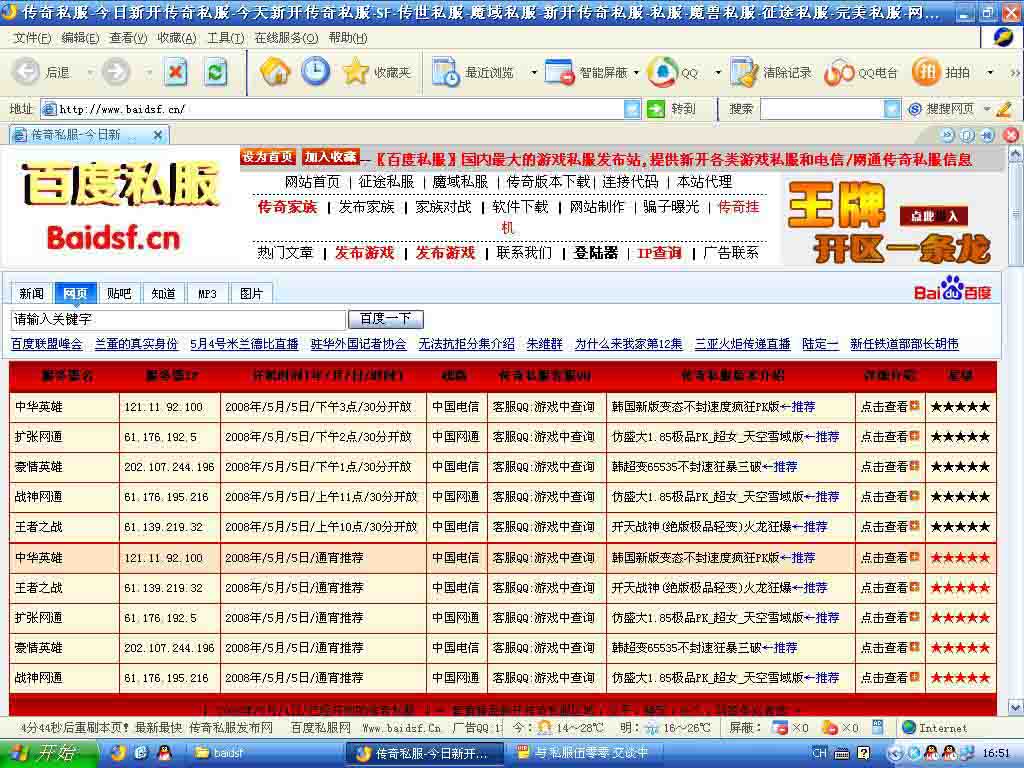The image size is (1024, 768).
Task: Click the 百度一下 search button
Action: [386, 319]
